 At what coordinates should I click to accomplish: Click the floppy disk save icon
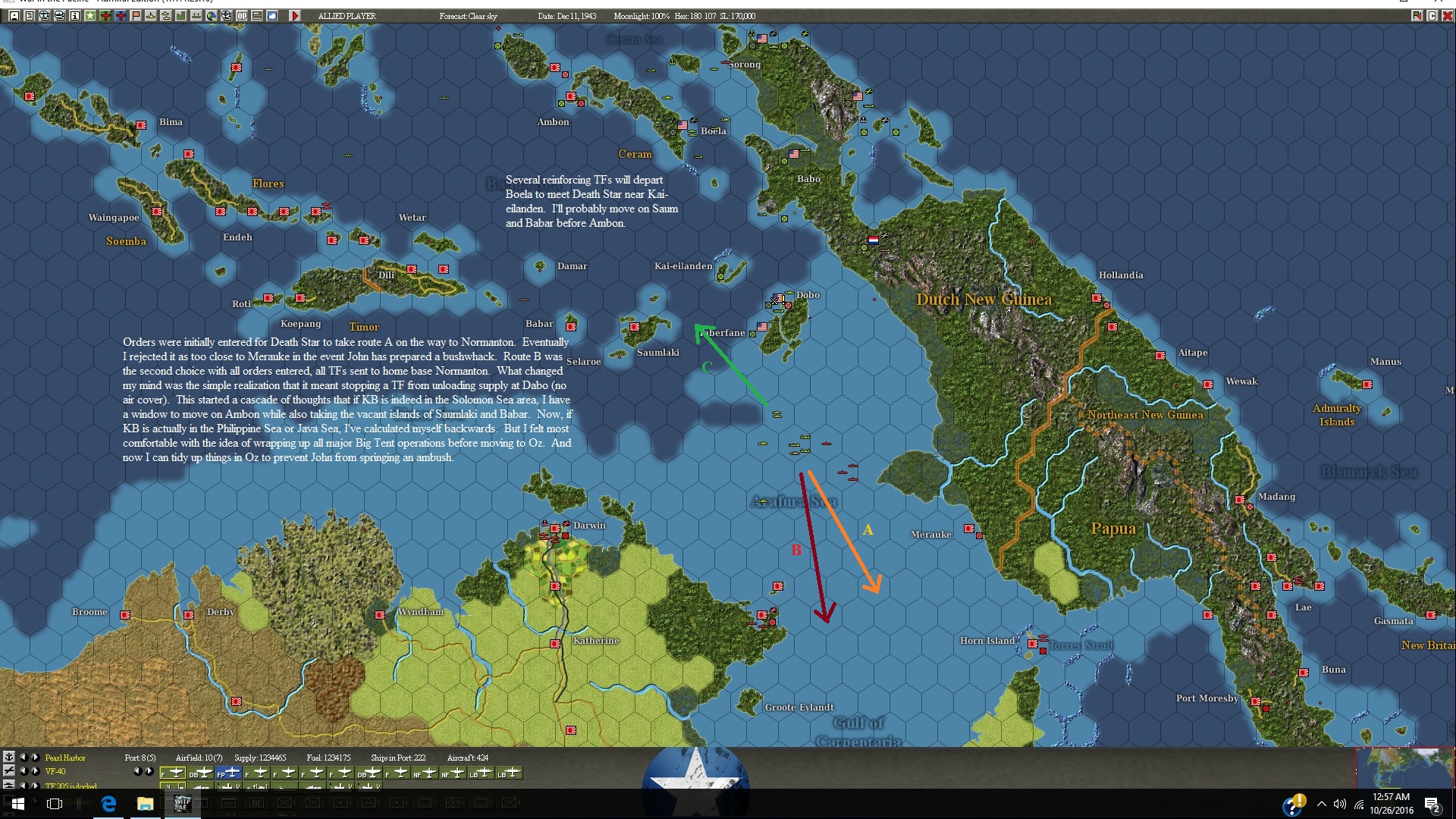tap(14, 16)
